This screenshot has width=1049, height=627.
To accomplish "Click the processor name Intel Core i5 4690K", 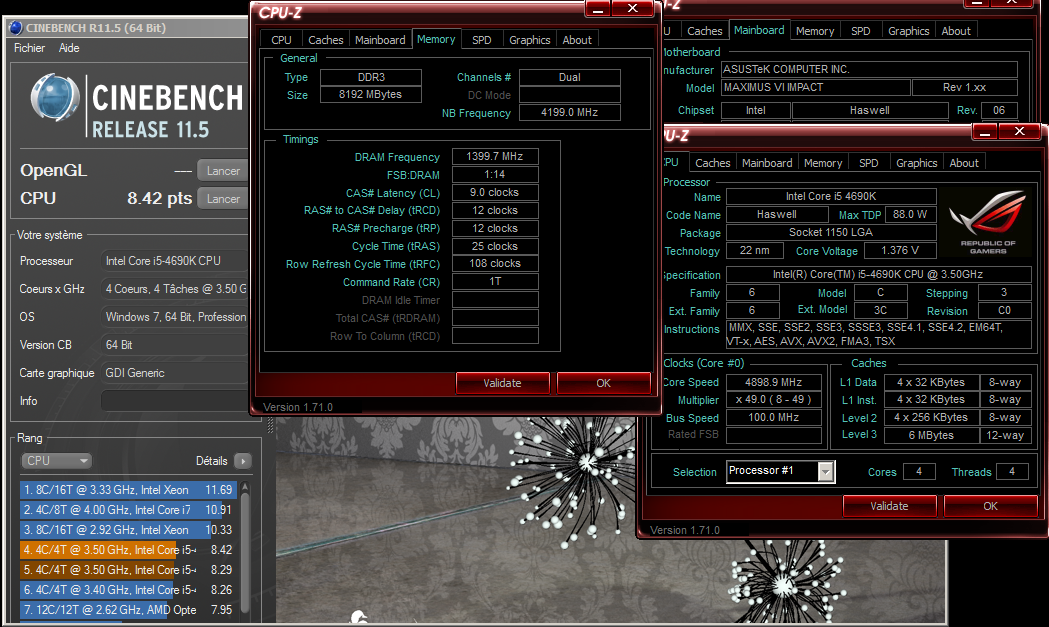I will click(x=831, y=196).
